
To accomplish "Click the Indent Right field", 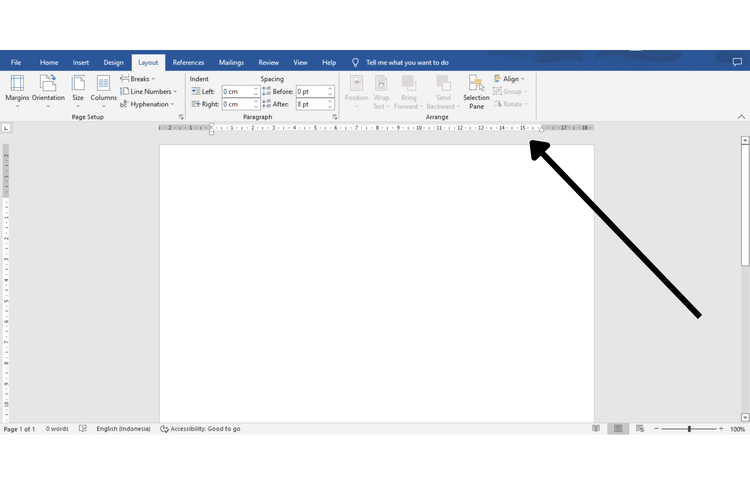I will (x=237, y=104).
